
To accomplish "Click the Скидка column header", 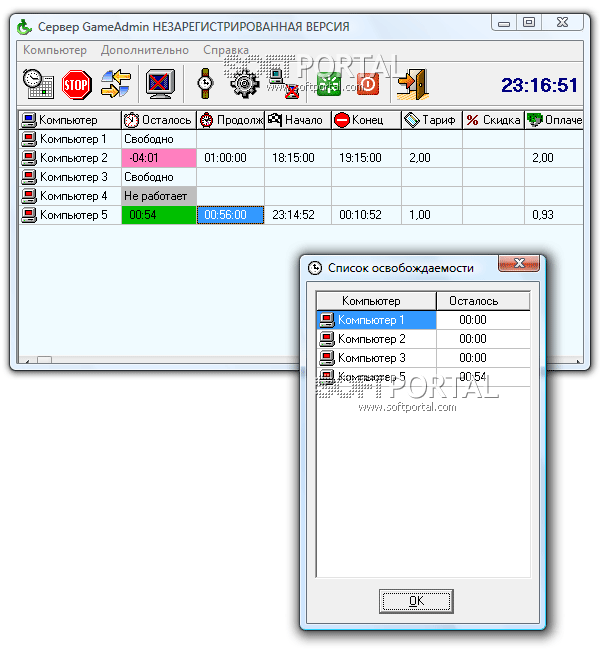I will [493, 120].
